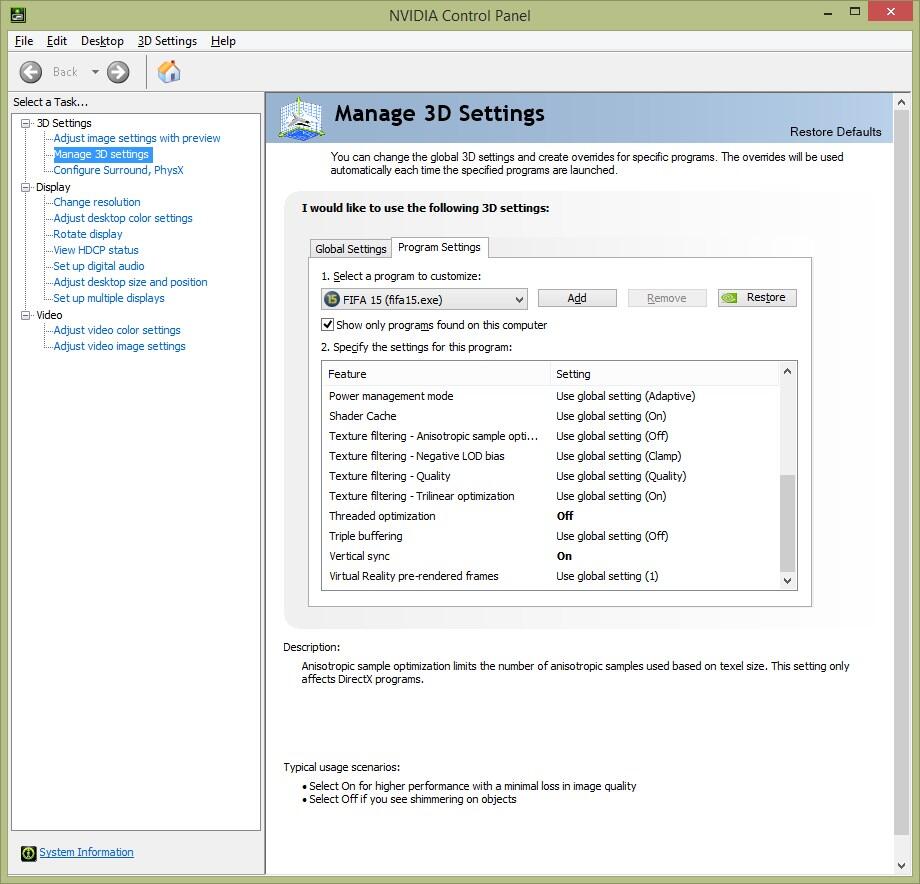Open Adjust desktop color settings
This screenshot has height=884, width=920.
tap(123, 218)
